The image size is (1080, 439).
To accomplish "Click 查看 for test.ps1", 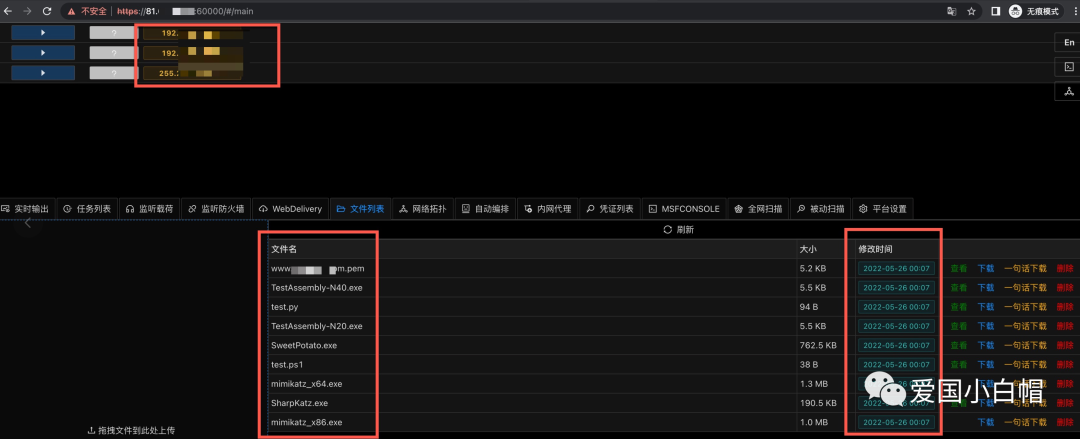I will pos(959,365).
